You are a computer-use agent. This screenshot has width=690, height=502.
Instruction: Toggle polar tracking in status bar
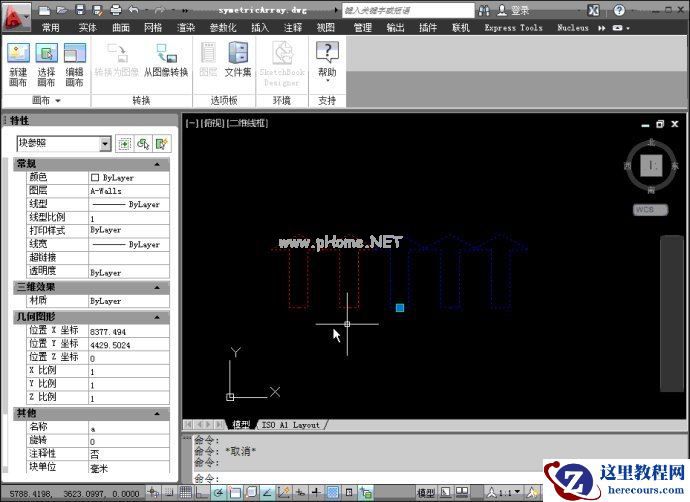point(218,492)
